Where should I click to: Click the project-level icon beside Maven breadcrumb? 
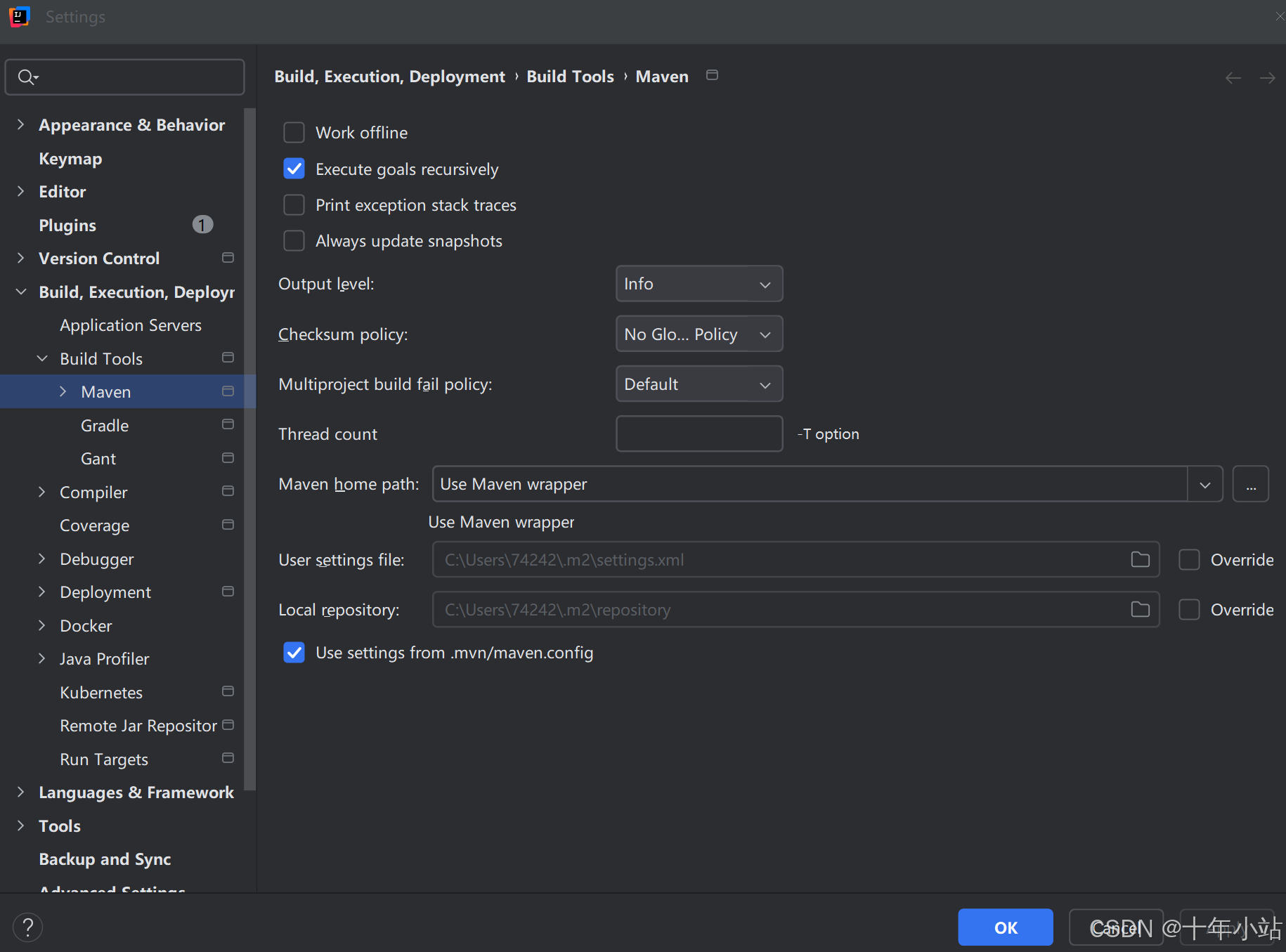(712, 75)
